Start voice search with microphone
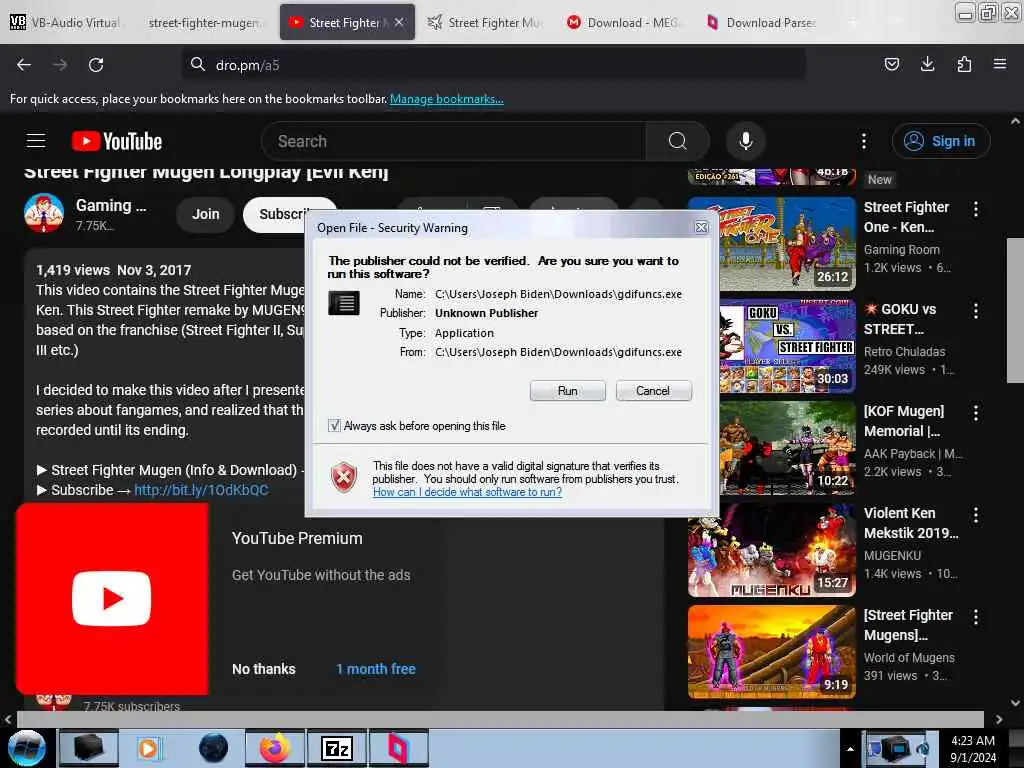 (746, 141)
